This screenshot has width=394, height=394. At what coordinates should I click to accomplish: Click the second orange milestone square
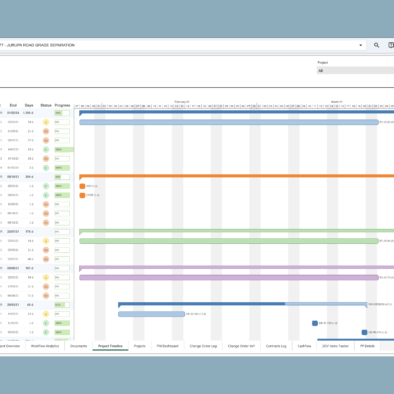click(x=82, y=195)
